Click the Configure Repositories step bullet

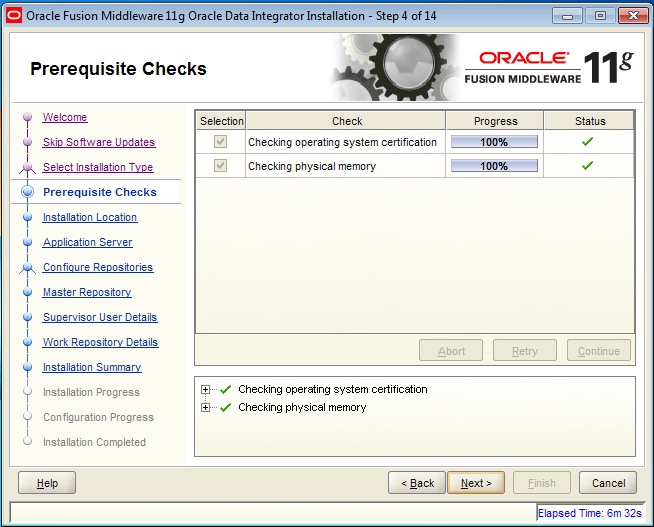(x=28, y=267)
